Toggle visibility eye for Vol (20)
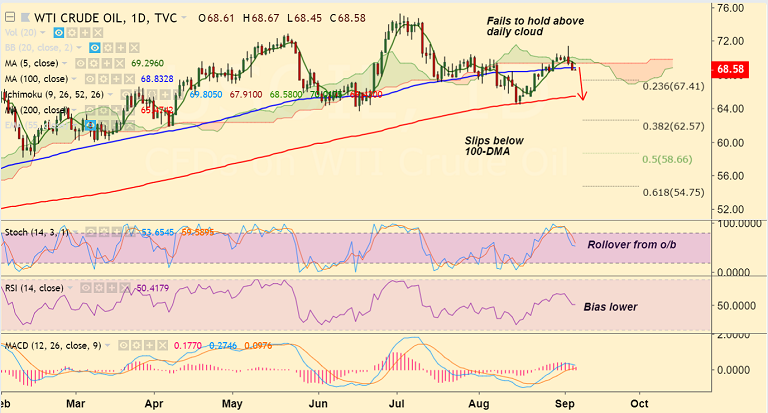 [59, 33]
